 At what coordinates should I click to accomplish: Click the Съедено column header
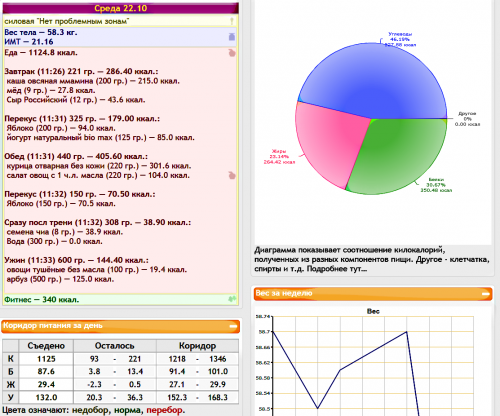coord(46,346)
